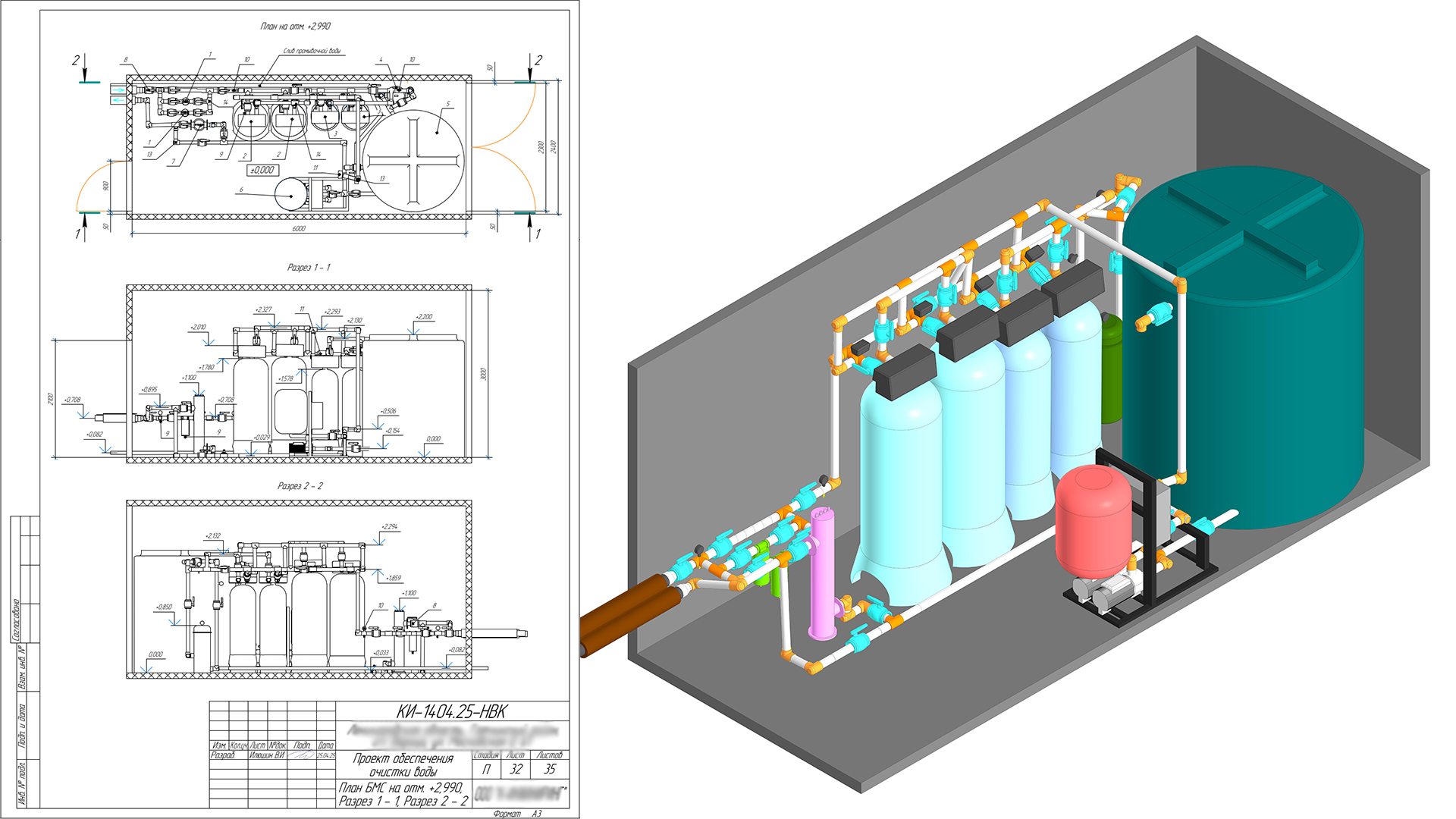Click drawing code КИ-1404.25-НВК

451,711
